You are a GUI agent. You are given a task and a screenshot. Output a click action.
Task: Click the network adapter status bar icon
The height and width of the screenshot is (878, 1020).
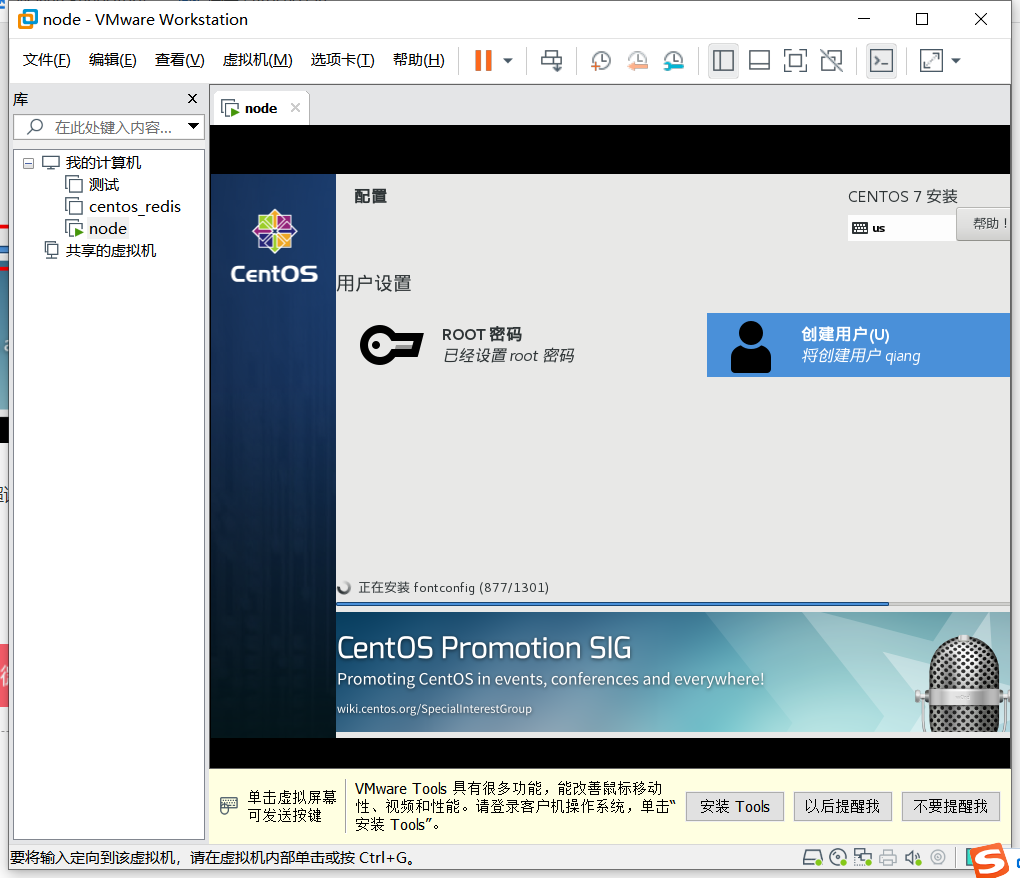(863, 858)
